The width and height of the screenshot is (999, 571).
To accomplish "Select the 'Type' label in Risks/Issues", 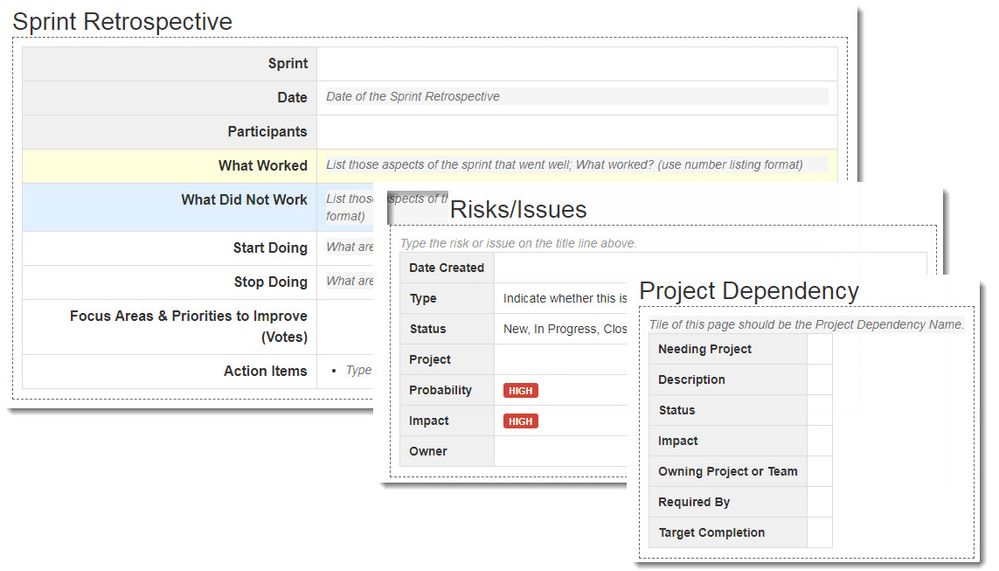I will [x=423, y=299].
